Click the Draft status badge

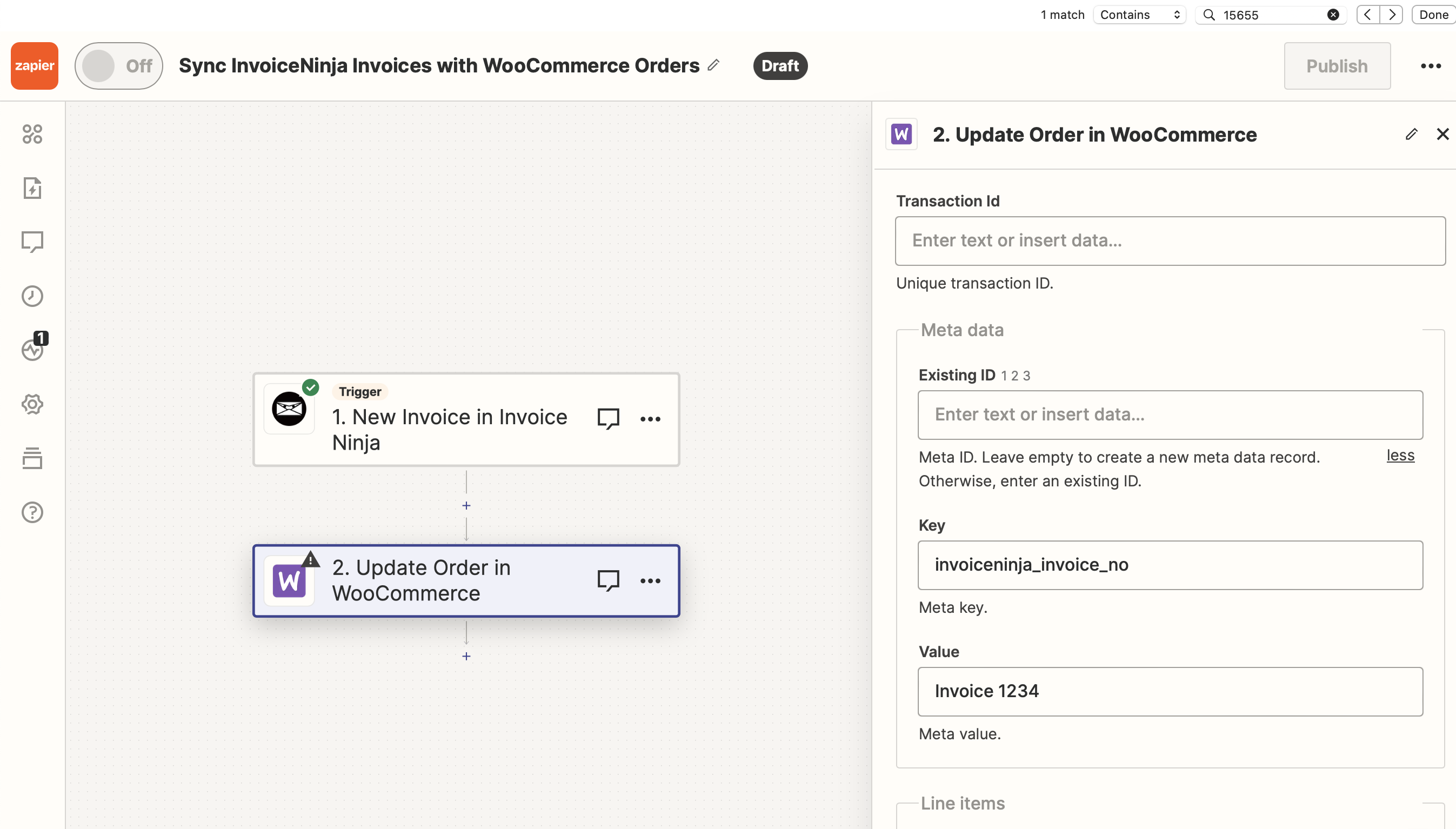point(779,65)
